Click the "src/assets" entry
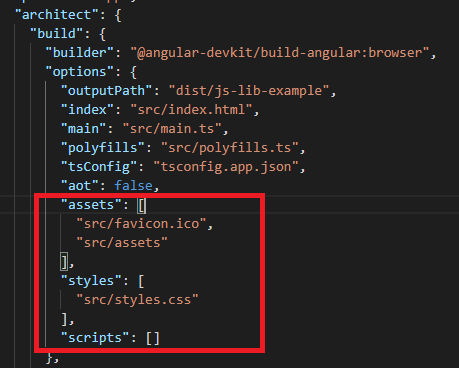The height and width of the screenshot is (368, 459). tap(122, 243)
